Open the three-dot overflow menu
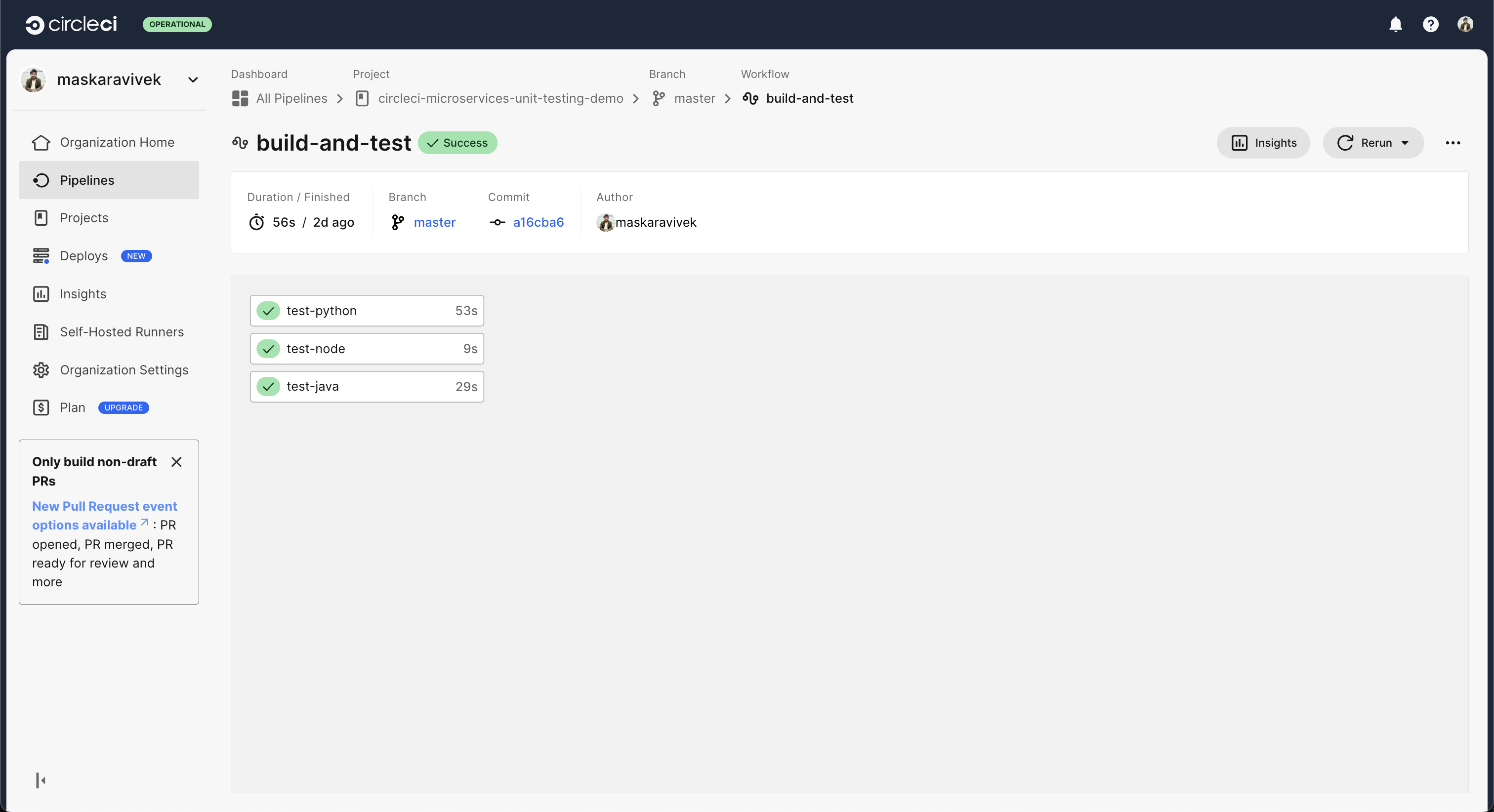Viewport: 1494px width, 812px height. pos(1453,143)
